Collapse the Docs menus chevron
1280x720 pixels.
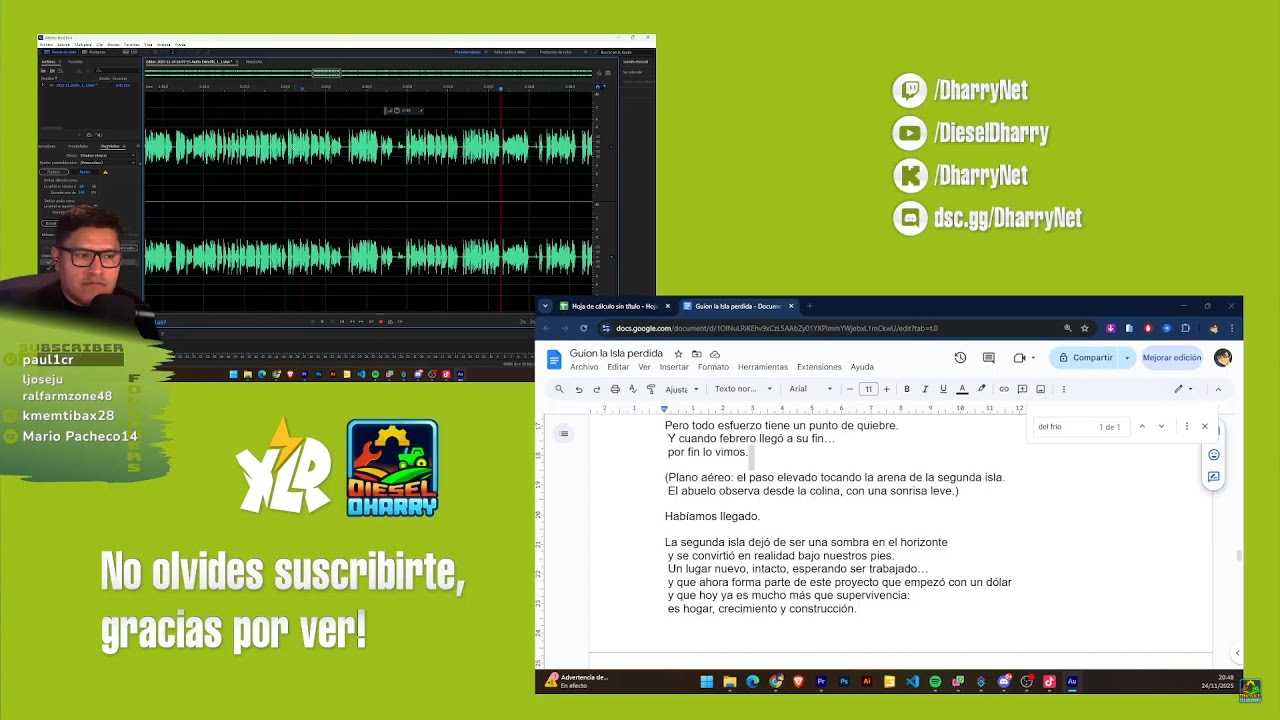(x=1218, y=389)
